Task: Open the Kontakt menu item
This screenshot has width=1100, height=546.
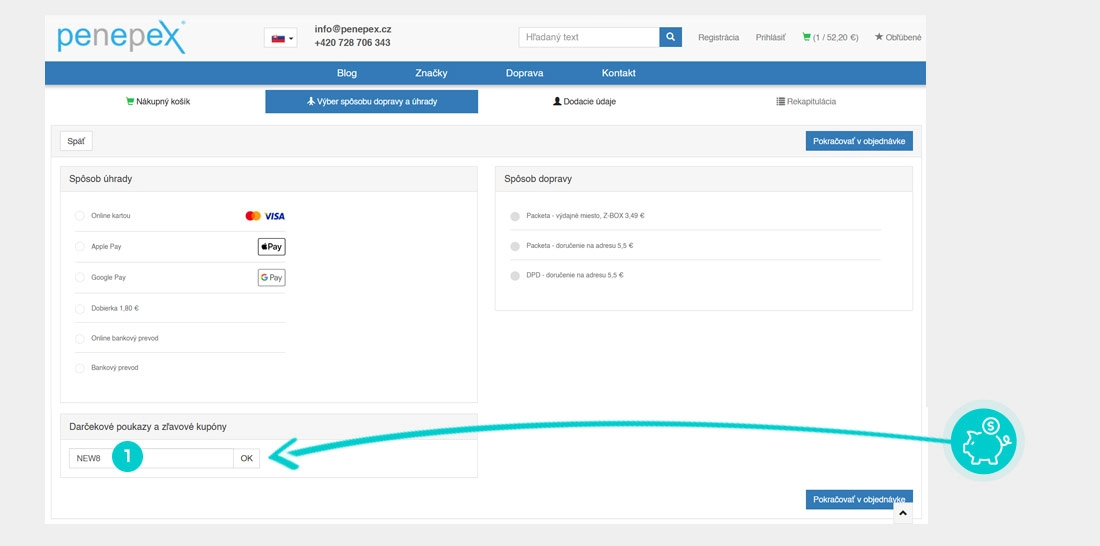Action: tap(619, 73)
